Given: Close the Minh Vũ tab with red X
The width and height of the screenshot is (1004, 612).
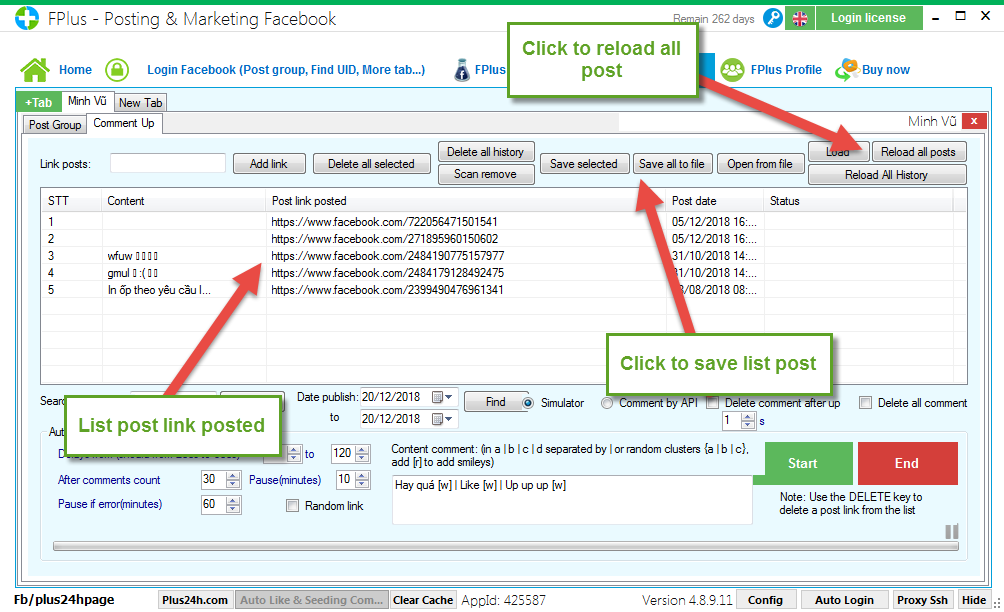Looking at the screenshot, I should [x=974, y=120].
